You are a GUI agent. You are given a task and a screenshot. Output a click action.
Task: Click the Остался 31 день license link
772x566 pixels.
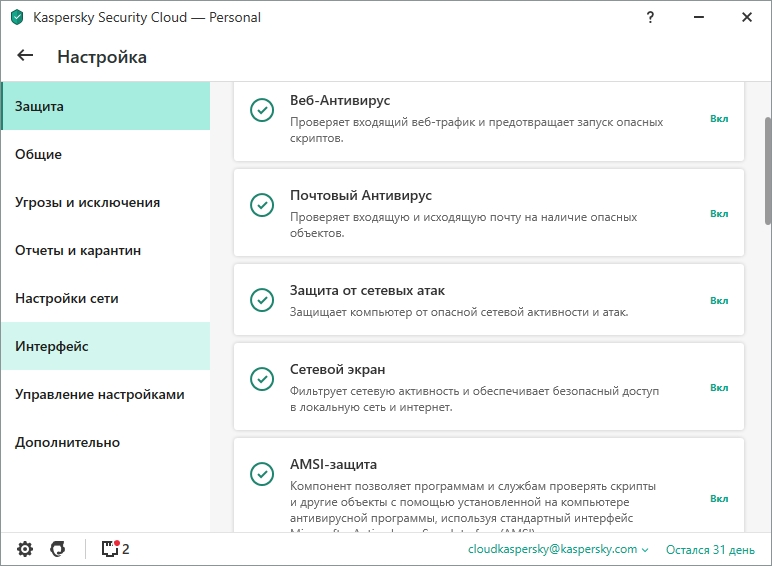tap(710, 549)
